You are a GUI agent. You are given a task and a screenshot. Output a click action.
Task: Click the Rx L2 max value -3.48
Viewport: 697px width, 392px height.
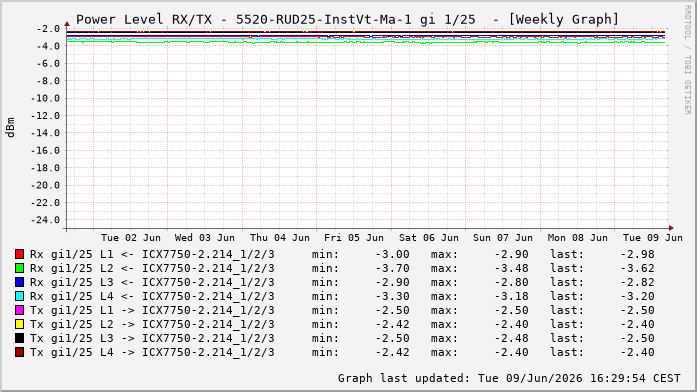tap(512, 268)
